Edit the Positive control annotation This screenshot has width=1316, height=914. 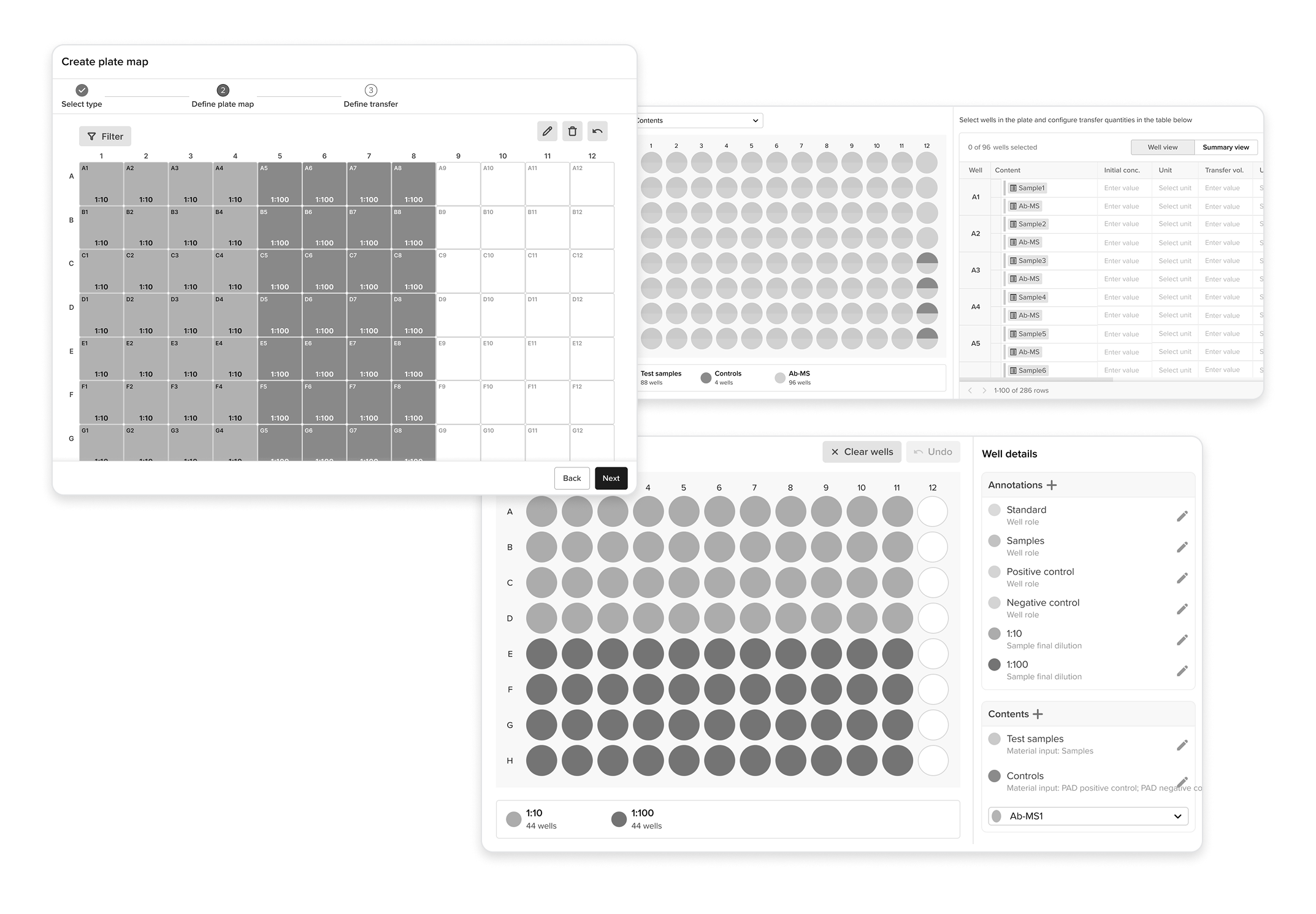click(x=1182, y=578)
